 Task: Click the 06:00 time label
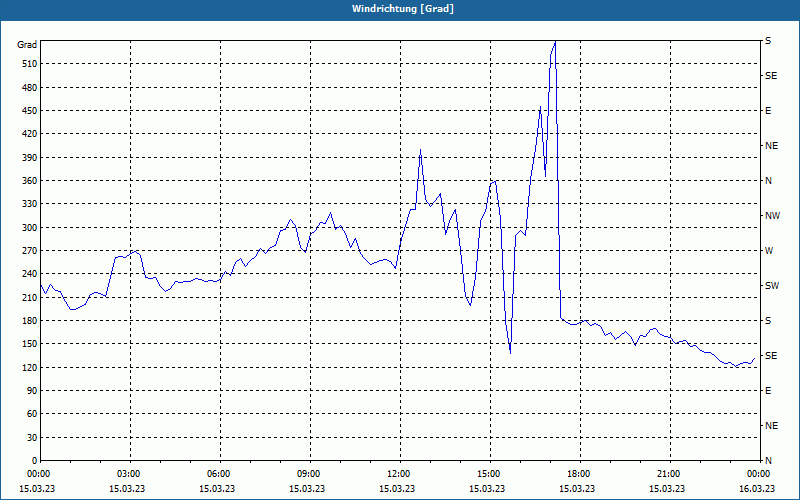tap(220, 474)
